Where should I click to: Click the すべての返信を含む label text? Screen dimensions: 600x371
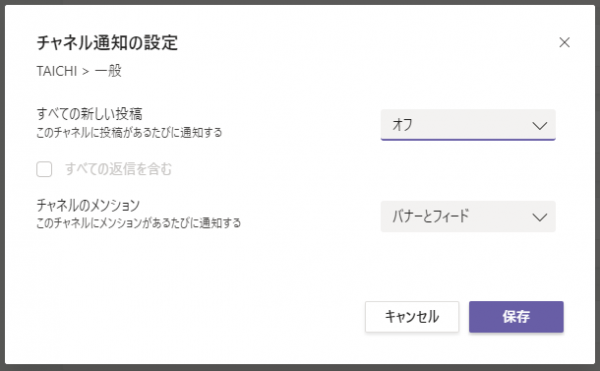click(x=118, y=169)
